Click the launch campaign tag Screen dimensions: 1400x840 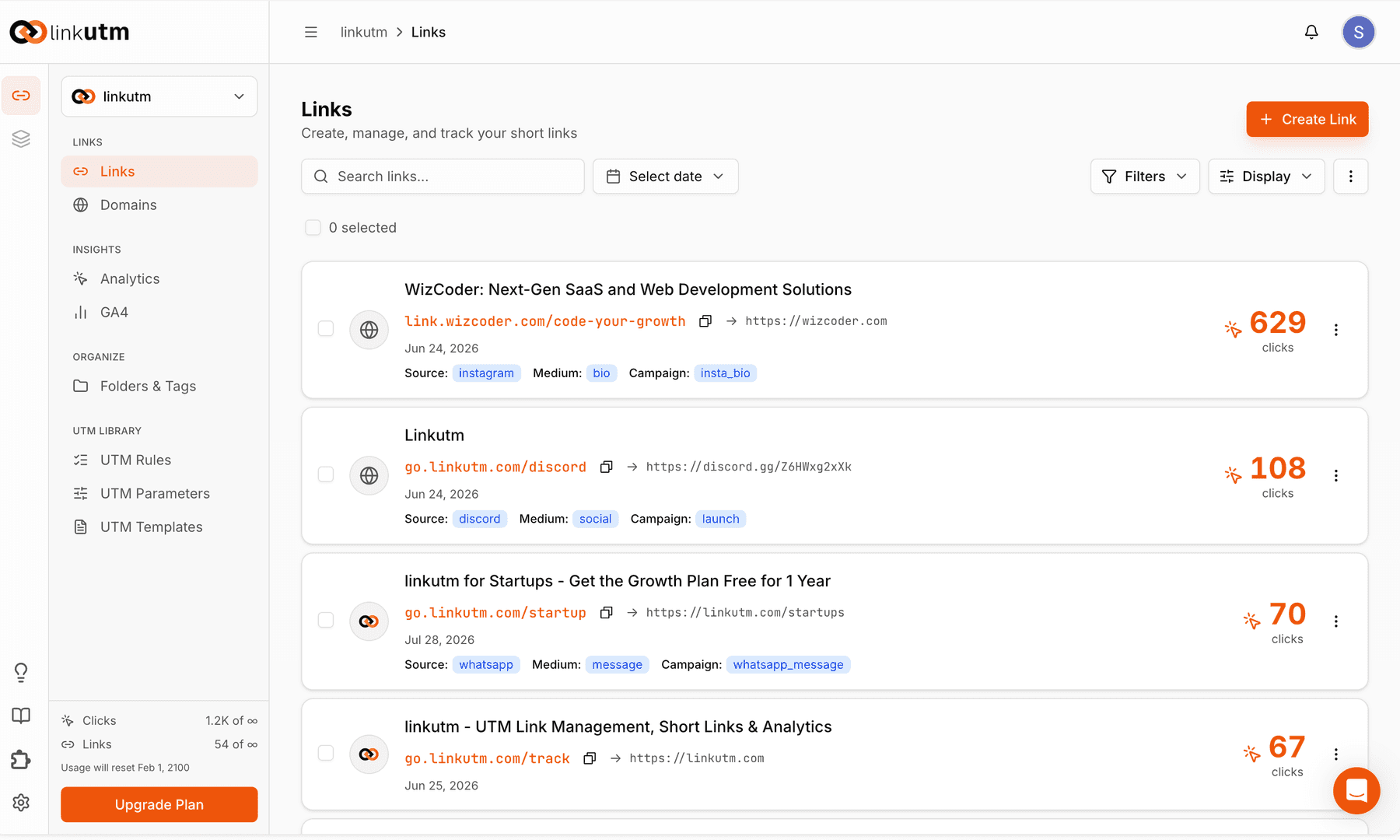click(721, 519)
